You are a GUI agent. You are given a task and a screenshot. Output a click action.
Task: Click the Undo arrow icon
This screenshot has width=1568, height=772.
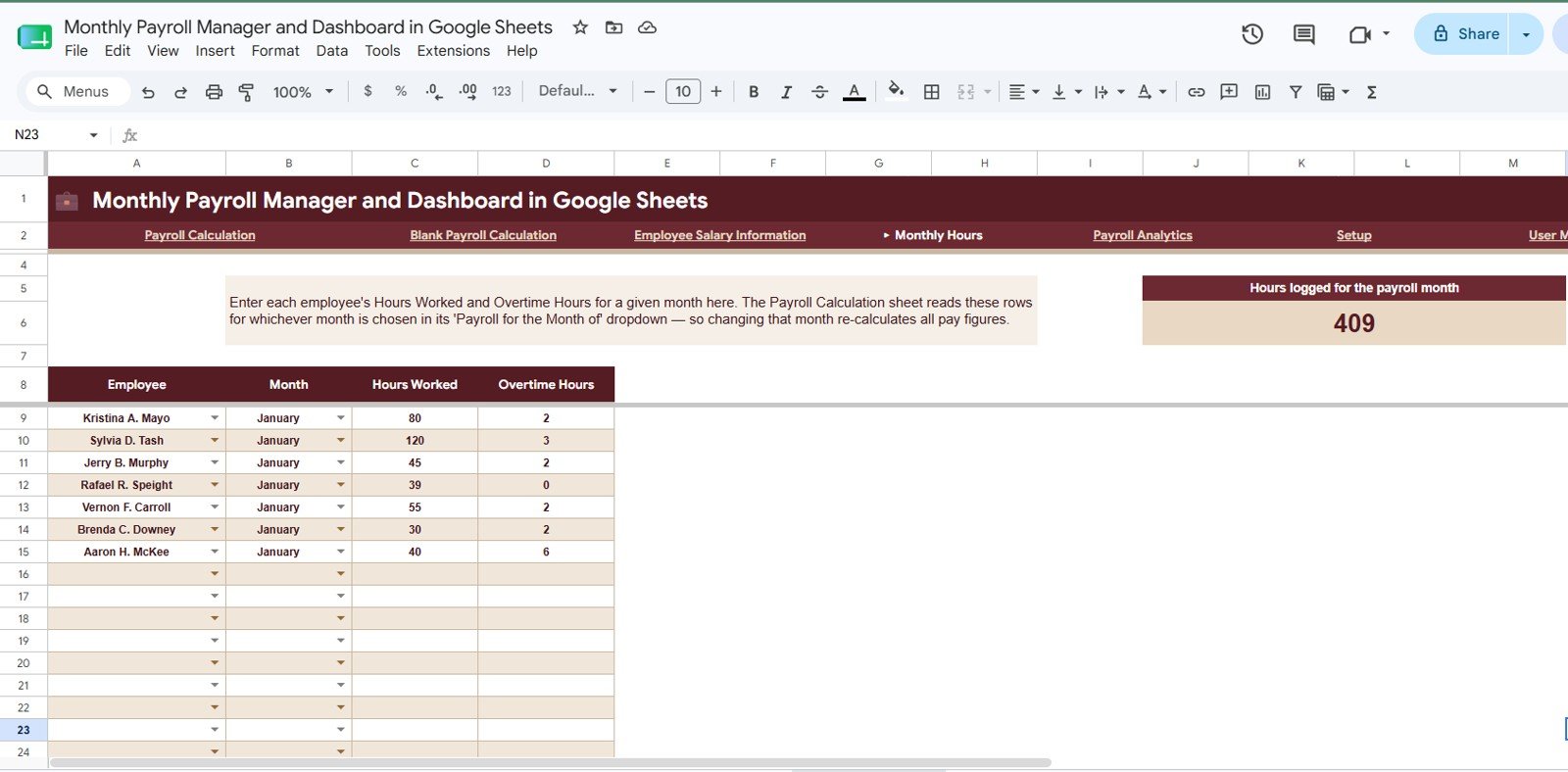[148, 92]
